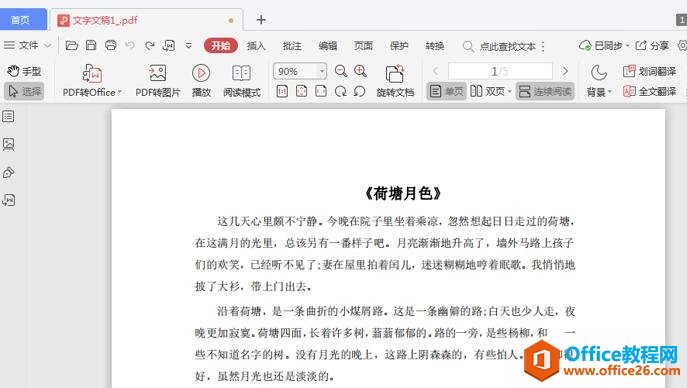Click the more options dots beside search
This screenshot has height=388, width=687.
point(543,46)
